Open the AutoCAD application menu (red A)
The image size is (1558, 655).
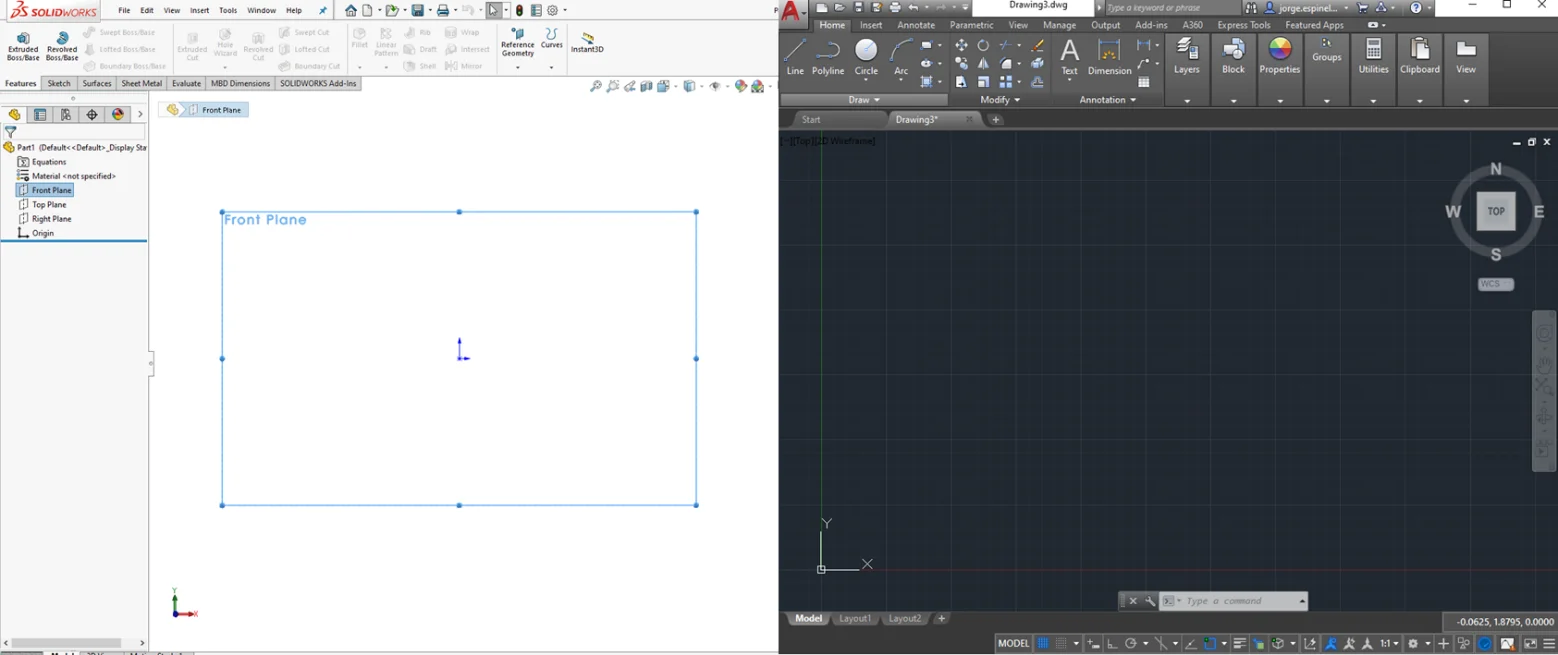[792, 12]
